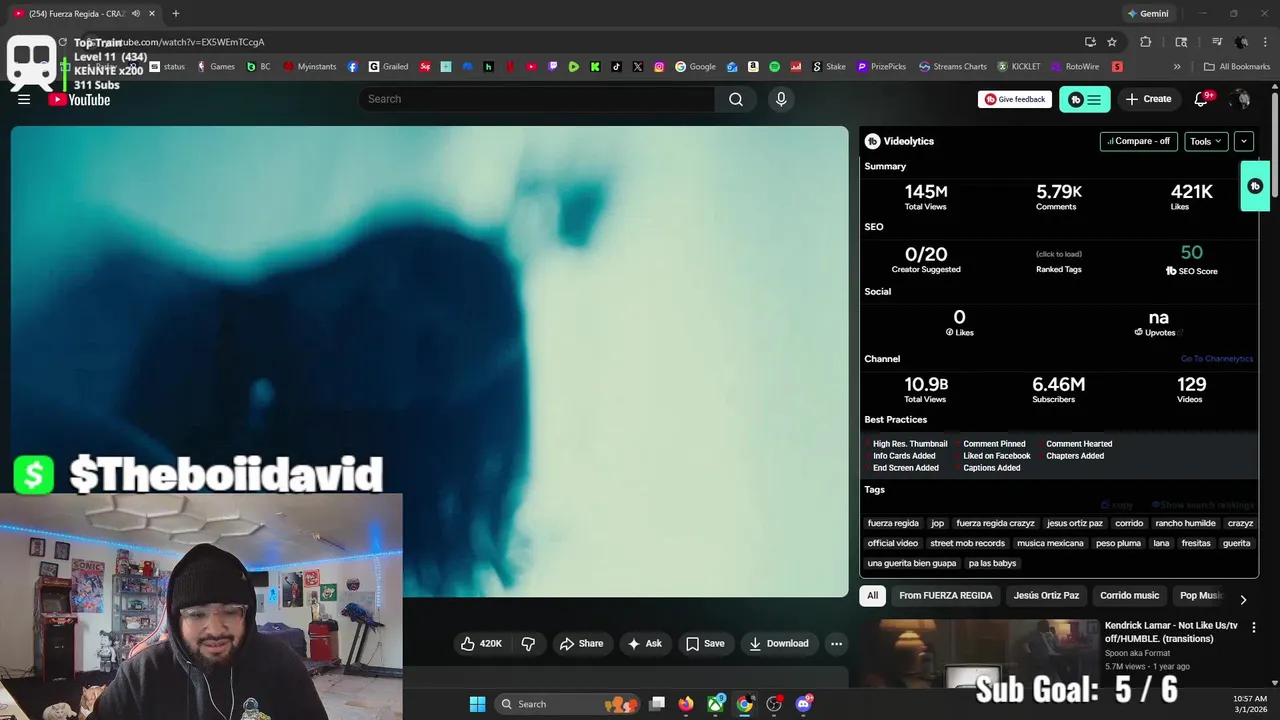1280x720 pixels.
Task: Click the 'peso pluma' tag
Action: coord(1118,543)
